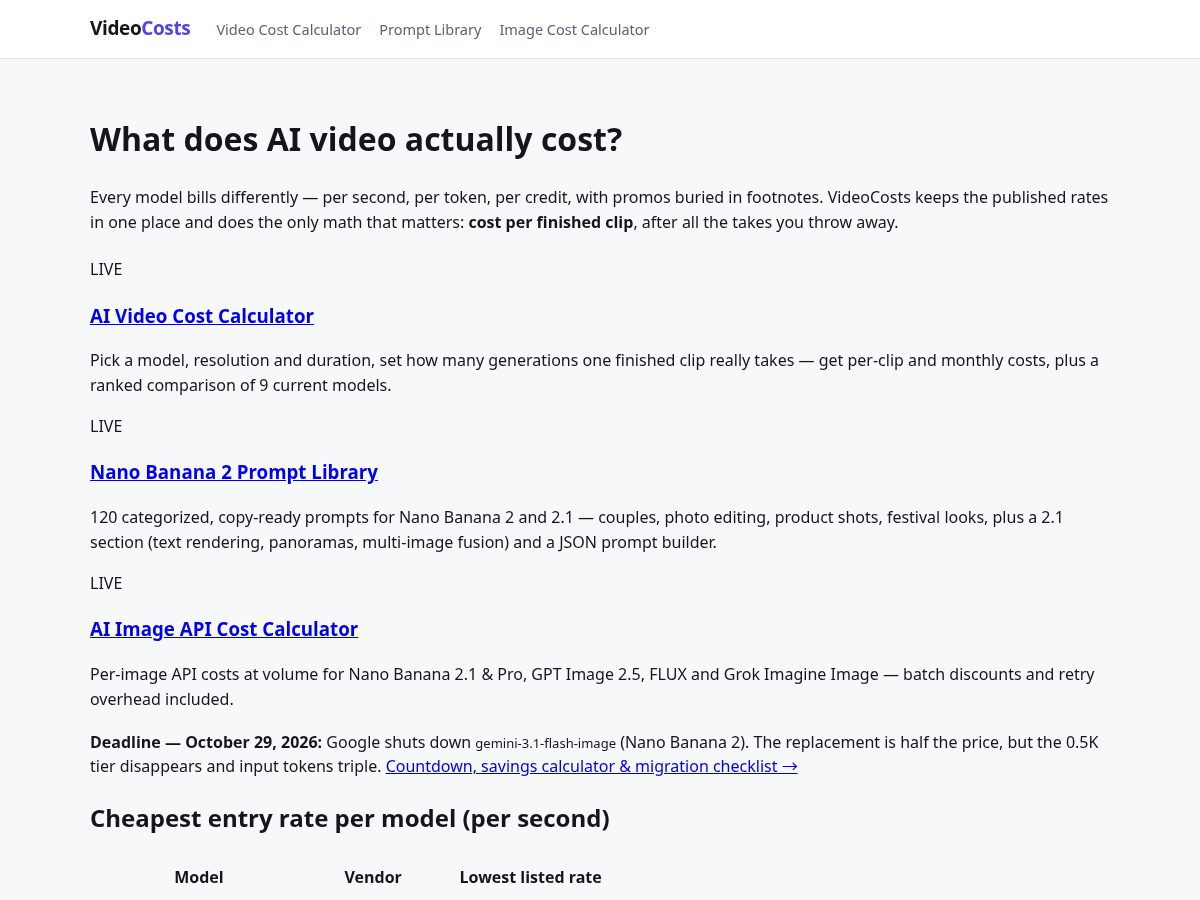The image size is (1200, 900).
Task: Open Image Cost Calculator nav item
Action: click(574, 30)
